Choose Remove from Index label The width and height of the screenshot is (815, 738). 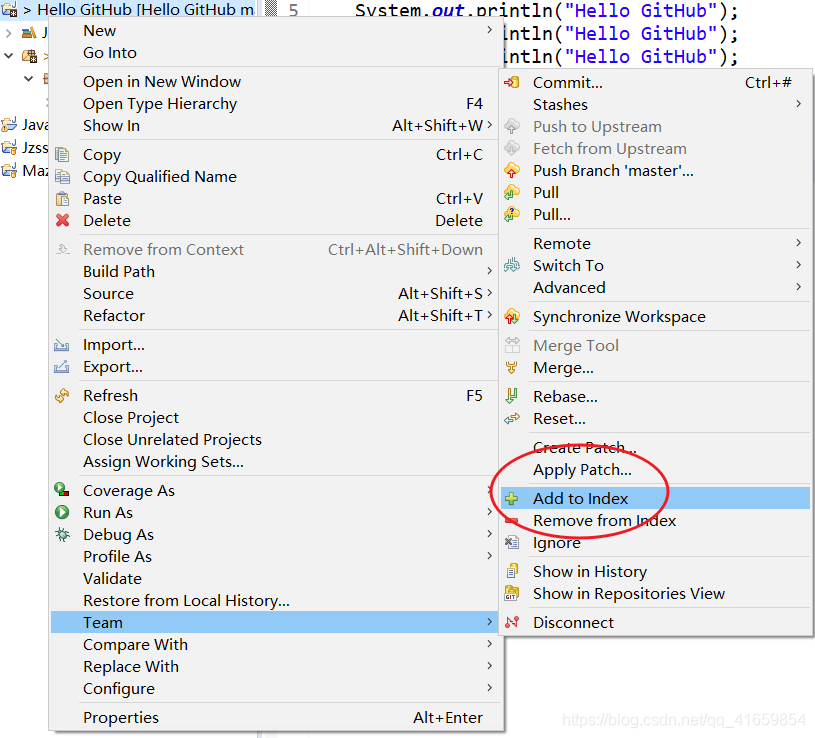[x=604, y=520]
